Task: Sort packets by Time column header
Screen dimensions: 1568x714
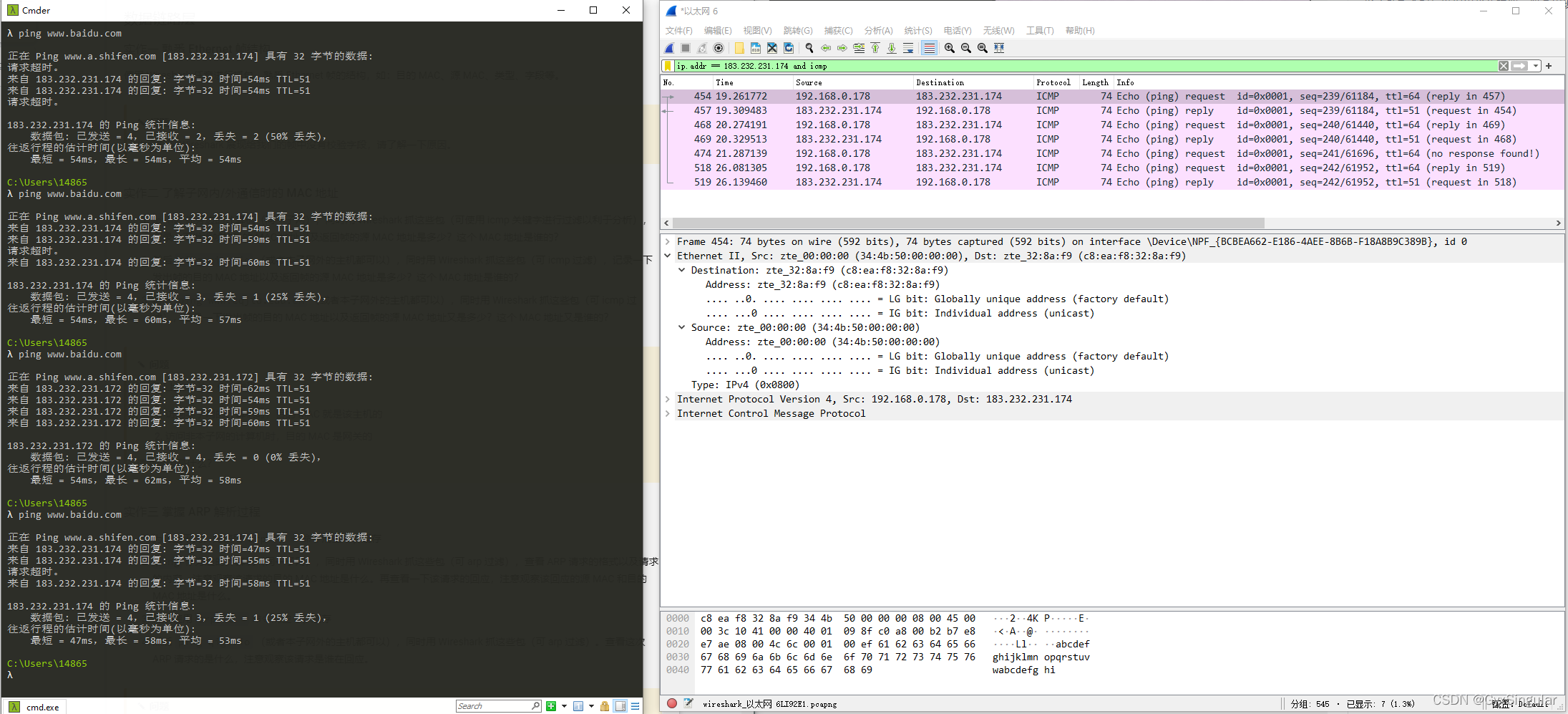Action: pos(752,82)
